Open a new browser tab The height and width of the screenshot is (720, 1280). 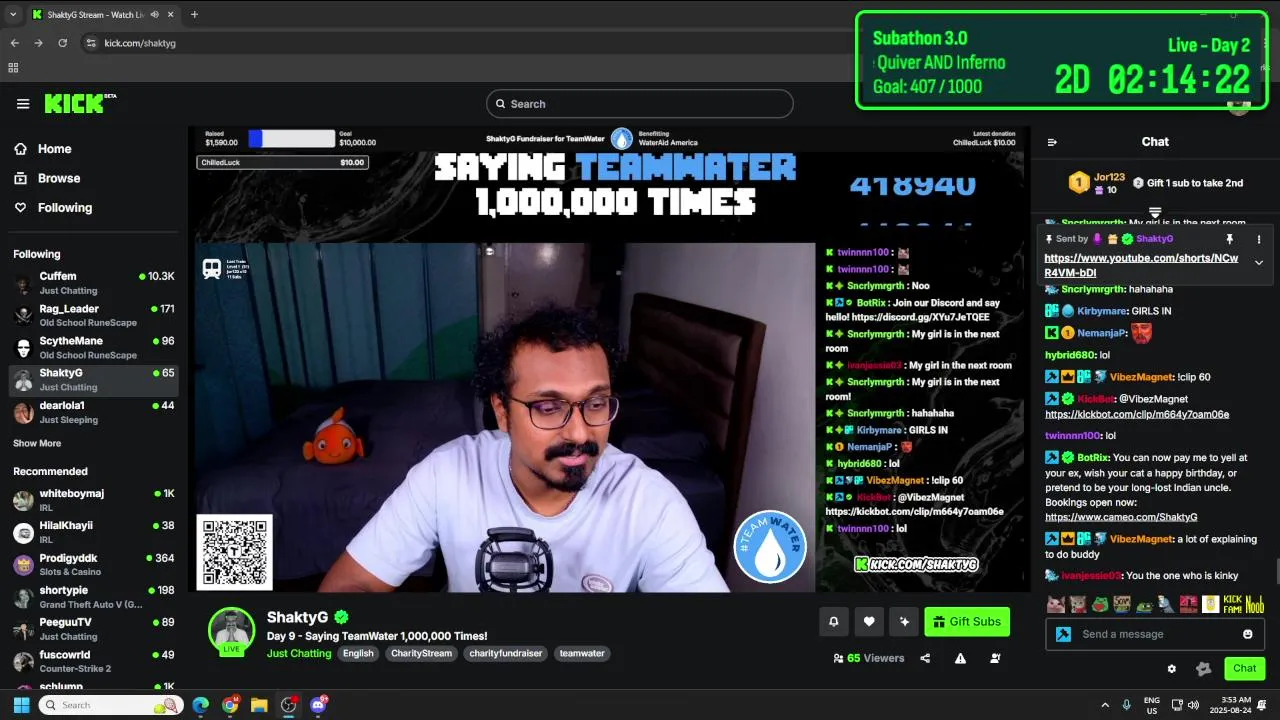coord(194,14)
